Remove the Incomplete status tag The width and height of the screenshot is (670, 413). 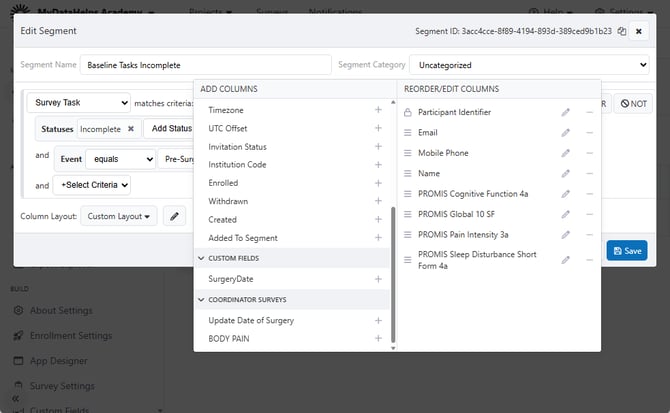pyautogui.click(x=130, y=129)
